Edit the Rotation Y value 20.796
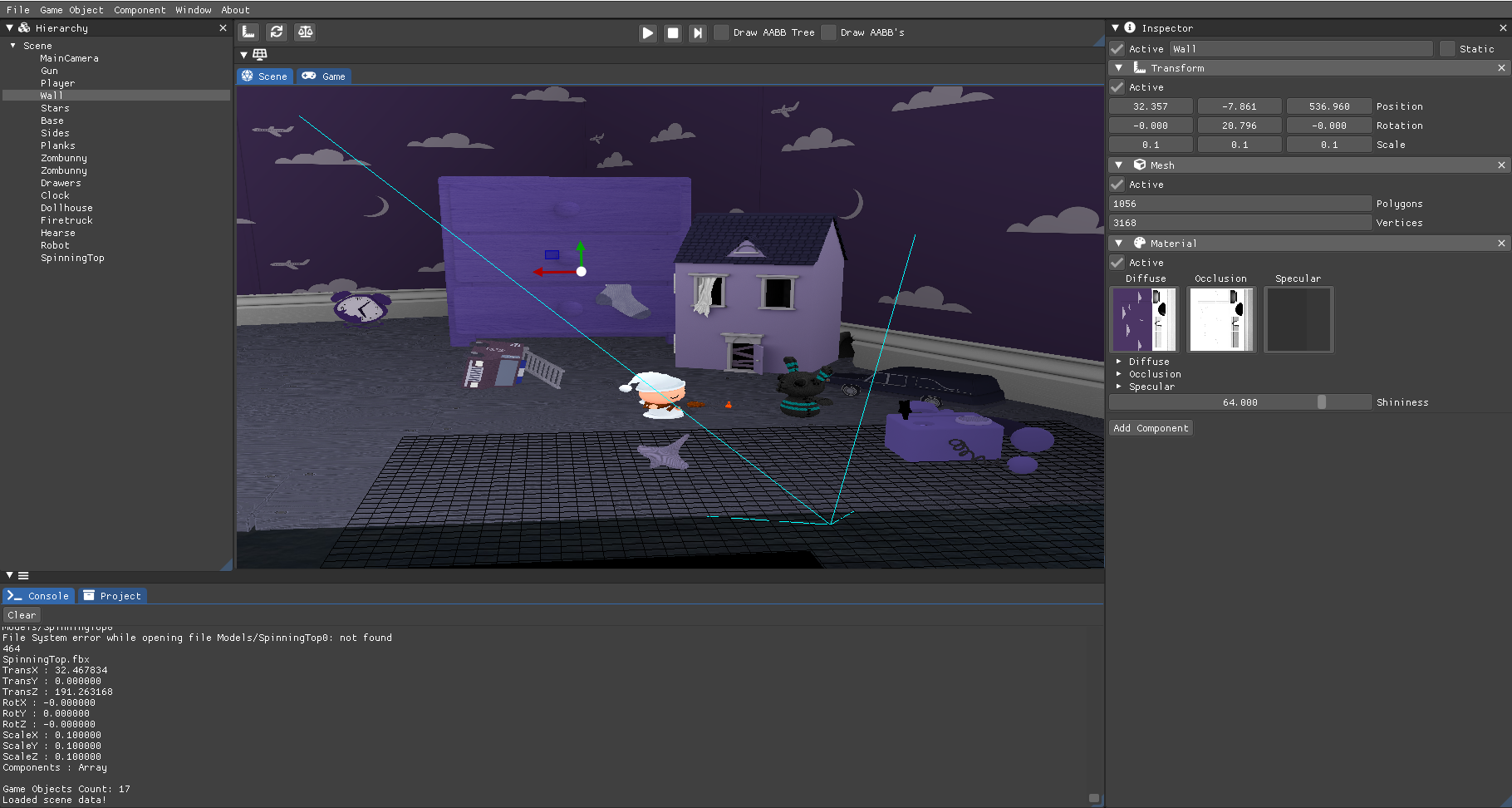Image resolution: width=1512 pixels, height=808 pixels. (x=1240, y=126)
